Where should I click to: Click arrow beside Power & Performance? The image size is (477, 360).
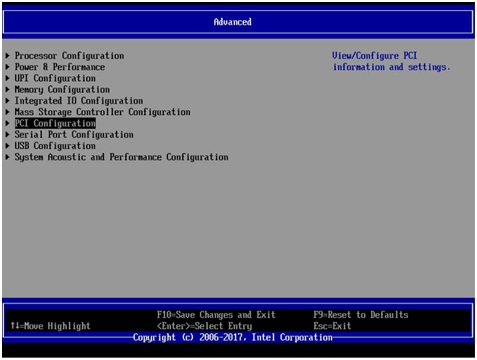pos(7,67)
